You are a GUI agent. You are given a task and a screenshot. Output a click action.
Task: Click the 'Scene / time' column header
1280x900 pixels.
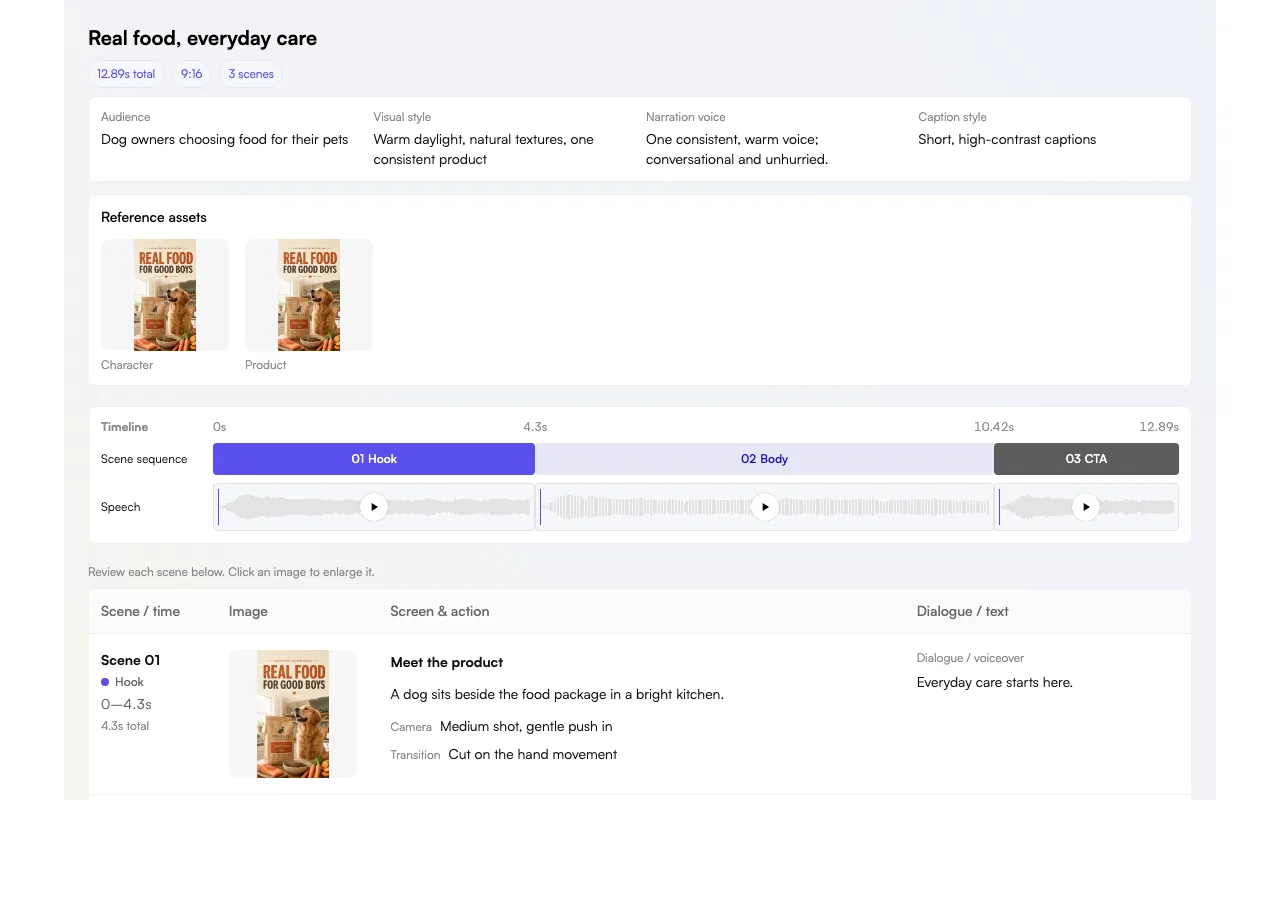pos(141,611)
